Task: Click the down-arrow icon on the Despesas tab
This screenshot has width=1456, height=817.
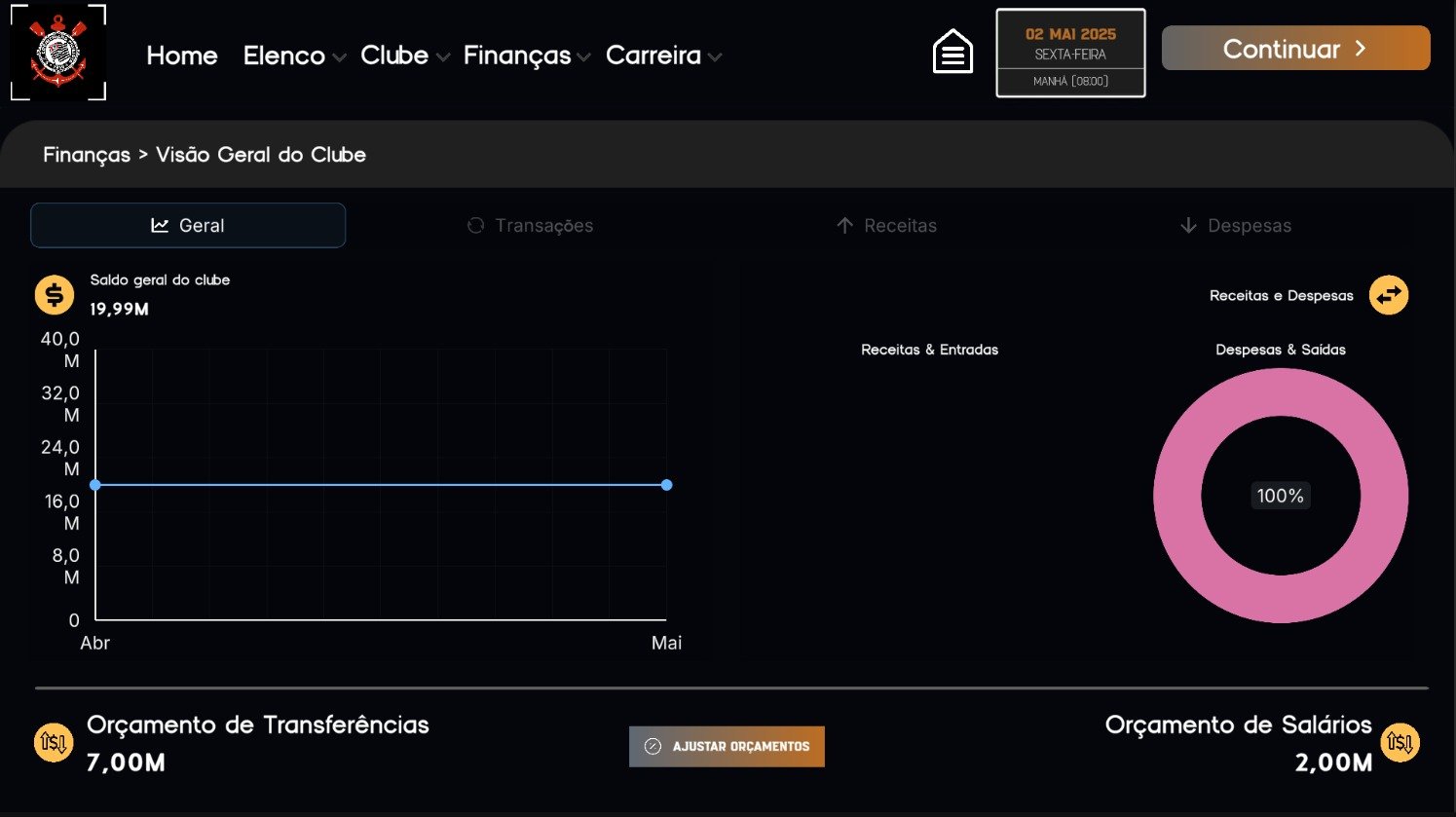Action: tap(1188, 225)
